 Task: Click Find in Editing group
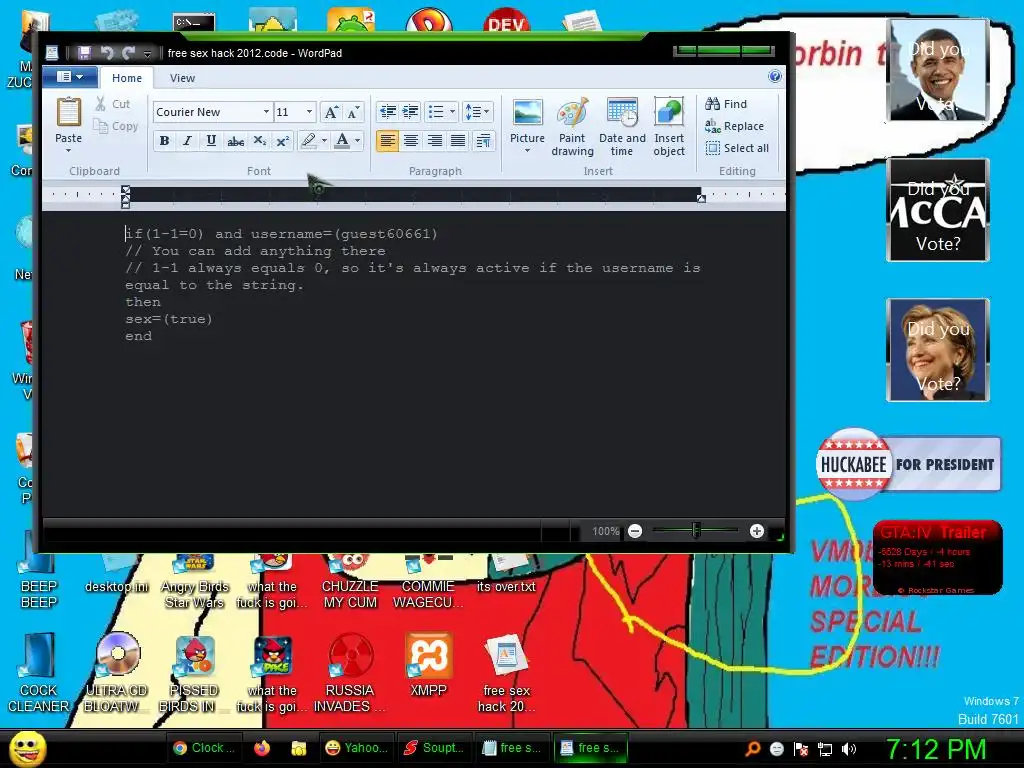point(726,104)
